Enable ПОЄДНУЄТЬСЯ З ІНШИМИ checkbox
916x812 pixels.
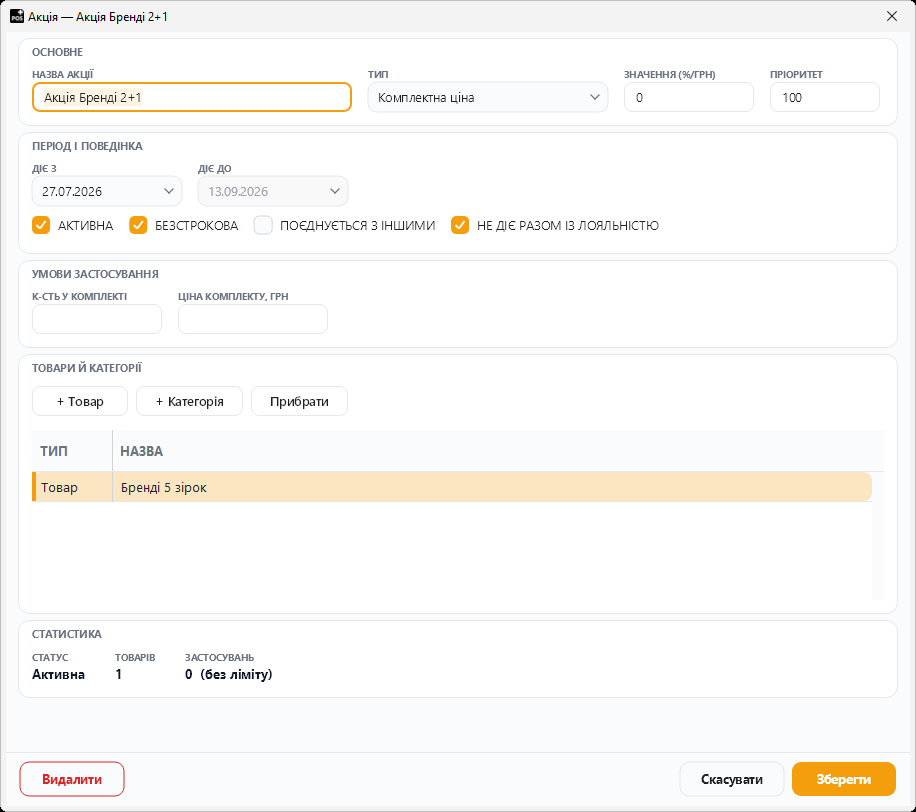pyautogui.click(x=263, y=225)
